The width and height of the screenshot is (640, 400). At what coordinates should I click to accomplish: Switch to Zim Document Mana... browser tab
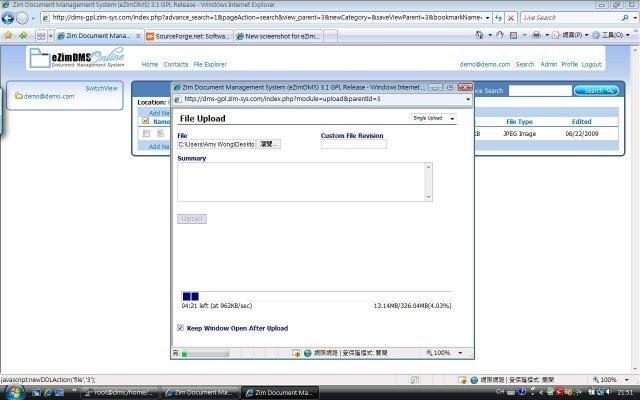coord(99,36)
